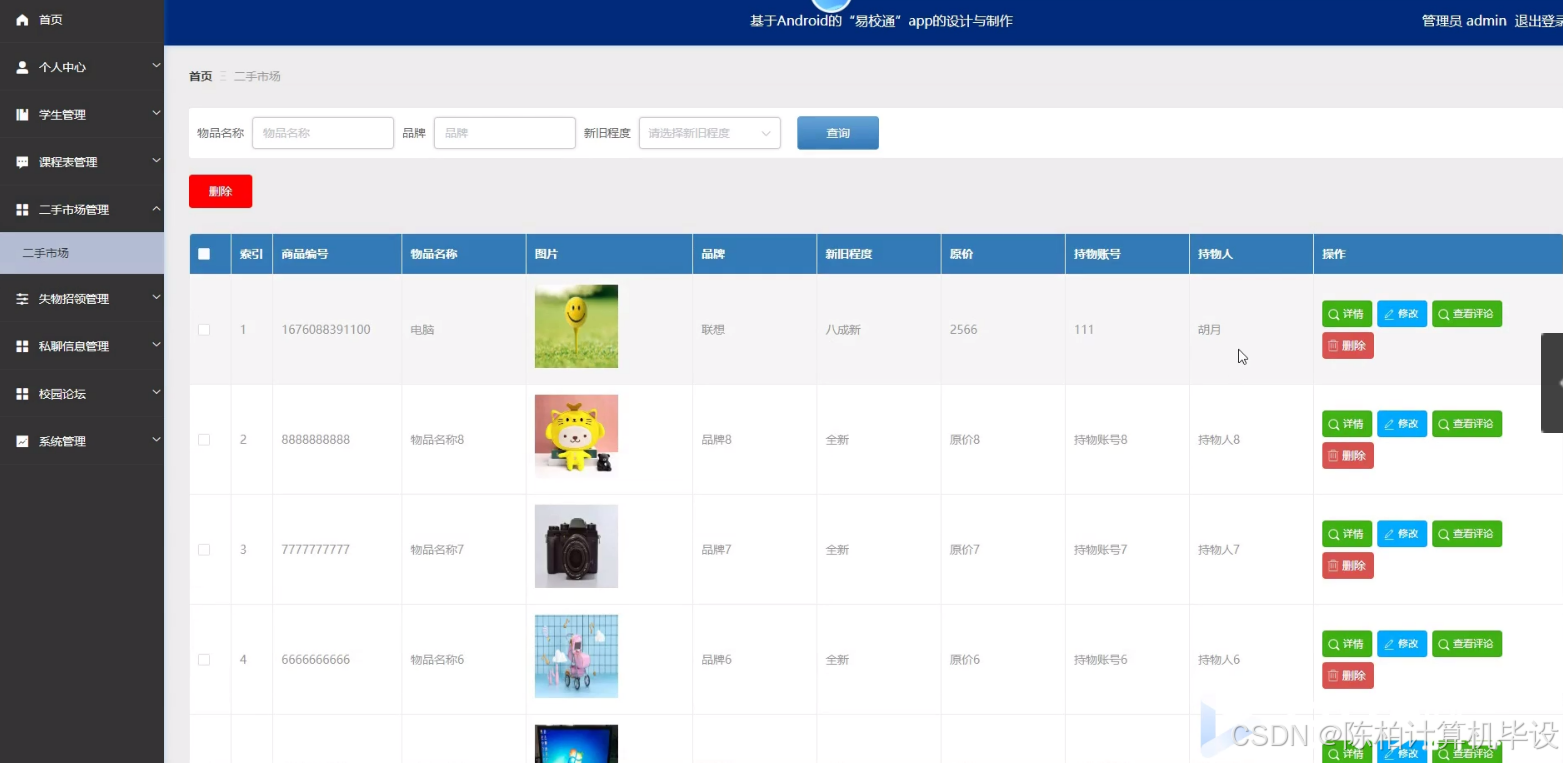
Task: Check the checkbox for row 2 物品名称8
Action: point(204,440)
